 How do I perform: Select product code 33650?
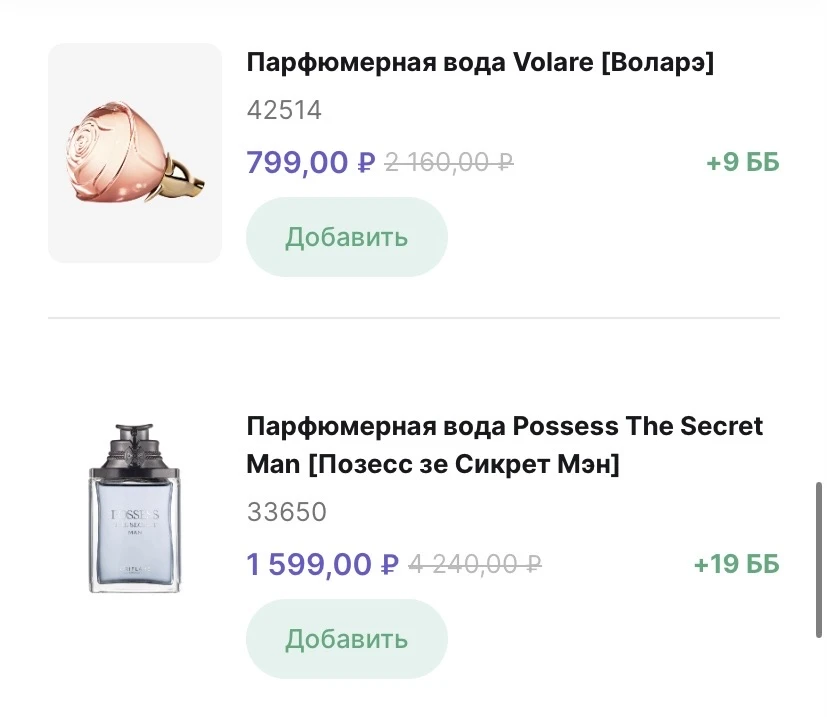pyautogui.click(x=286, y=512)
